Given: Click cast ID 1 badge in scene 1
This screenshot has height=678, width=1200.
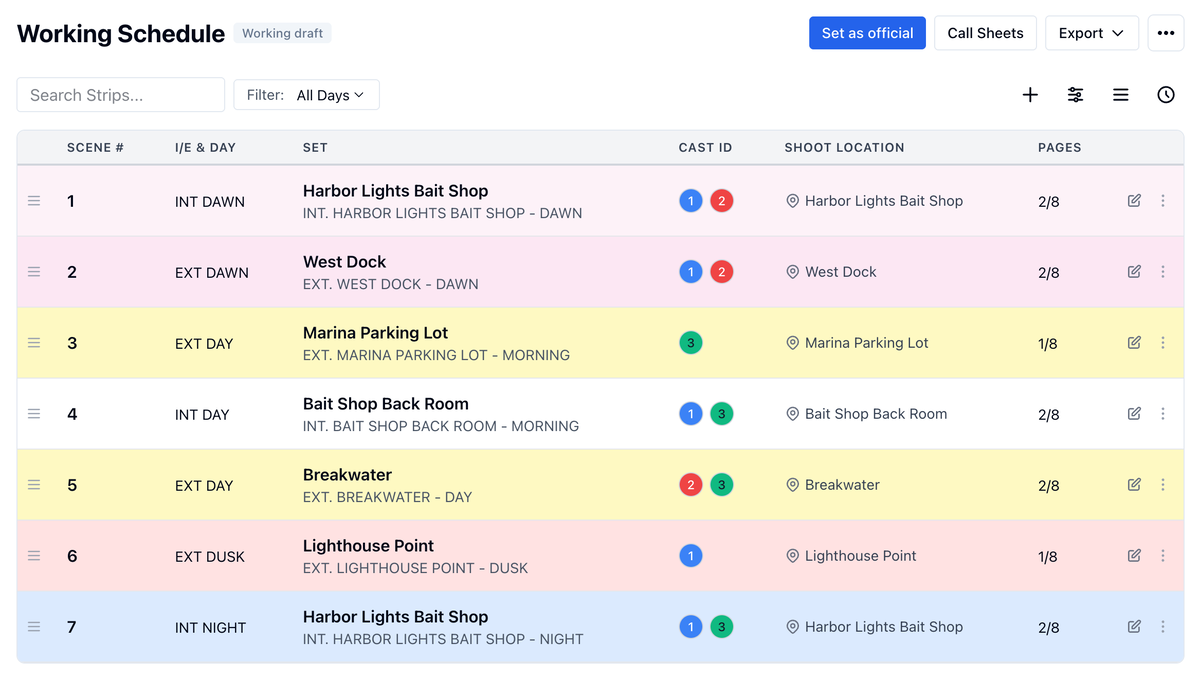Looking at the screenshot, I should tap(691, 201).
